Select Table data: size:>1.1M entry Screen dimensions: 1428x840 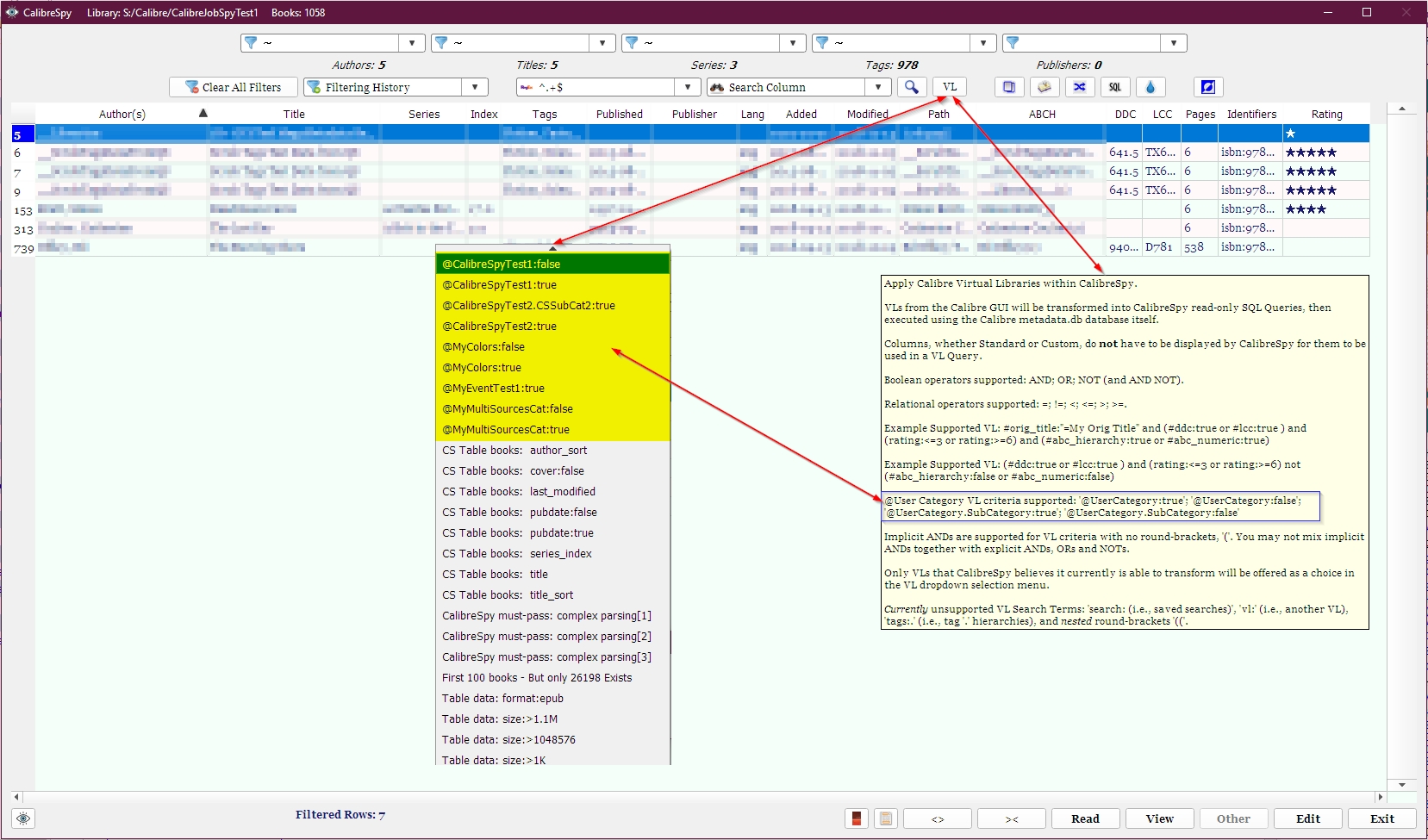(x=553, y=719)
